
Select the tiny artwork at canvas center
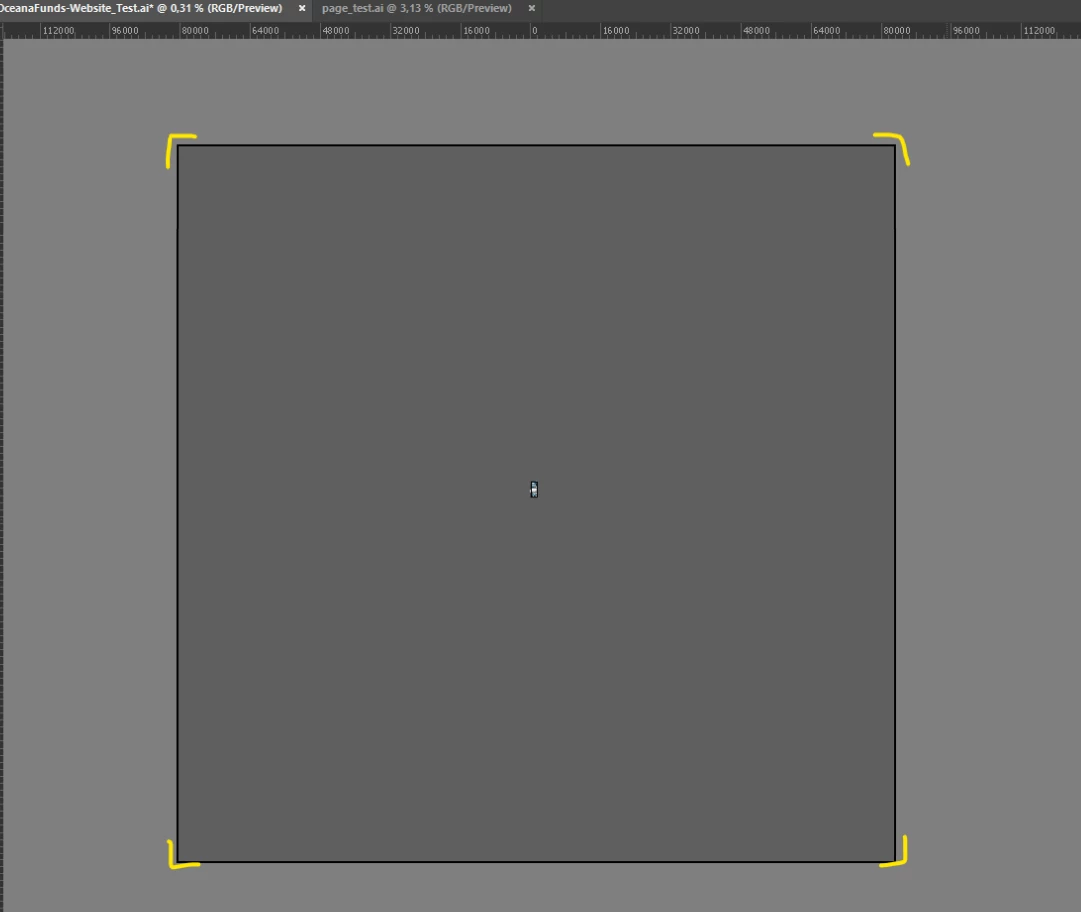point(534,489)
